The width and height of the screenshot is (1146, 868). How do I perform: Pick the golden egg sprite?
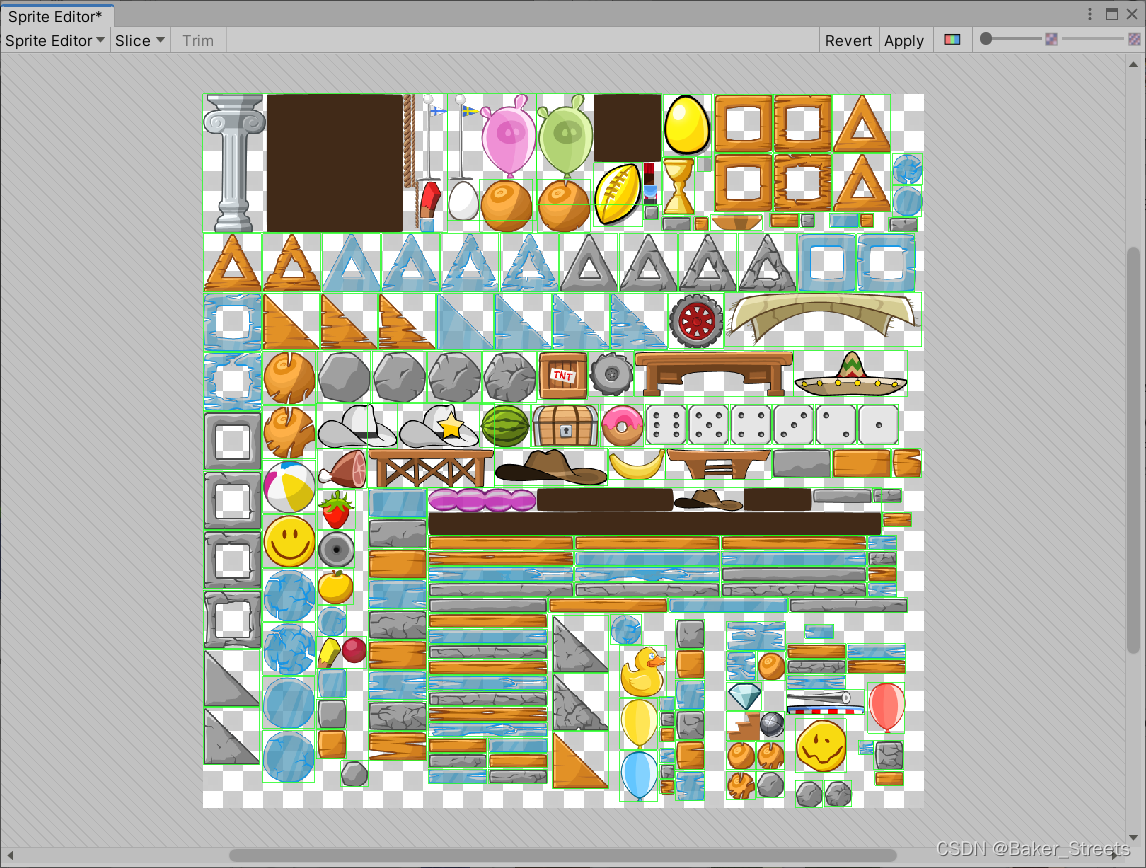click(x=687, y=124)
